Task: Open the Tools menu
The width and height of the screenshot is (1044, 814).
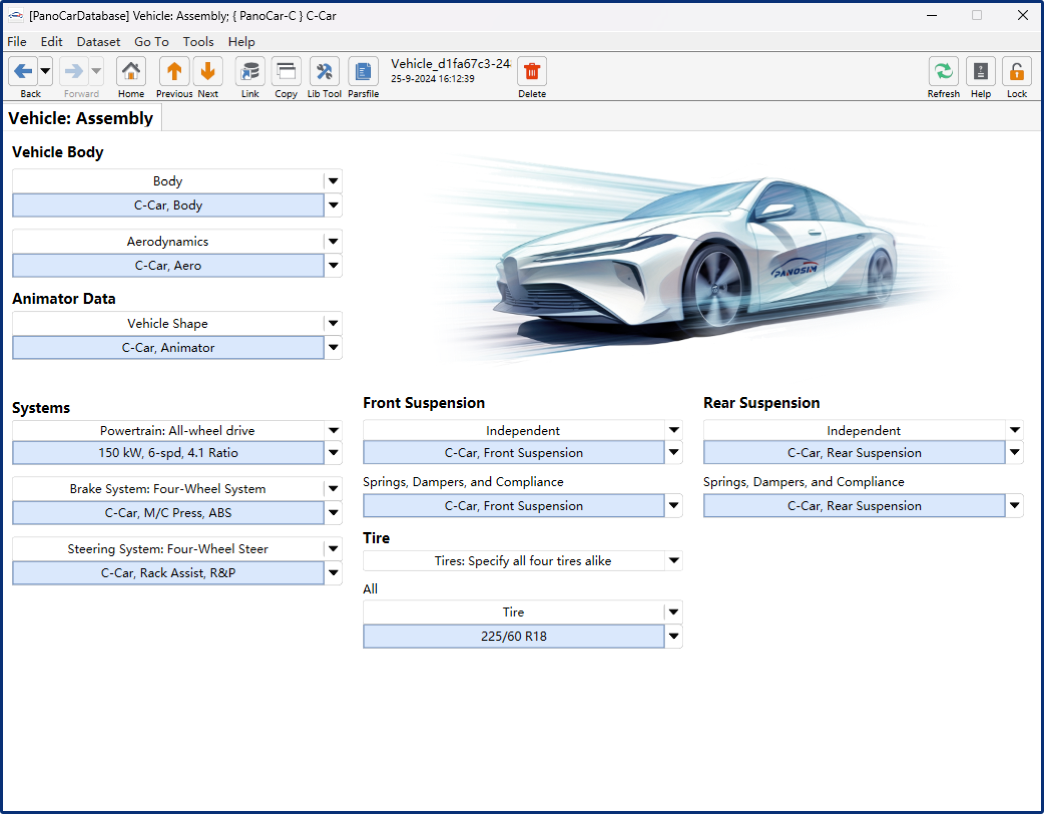Action: 198,41
